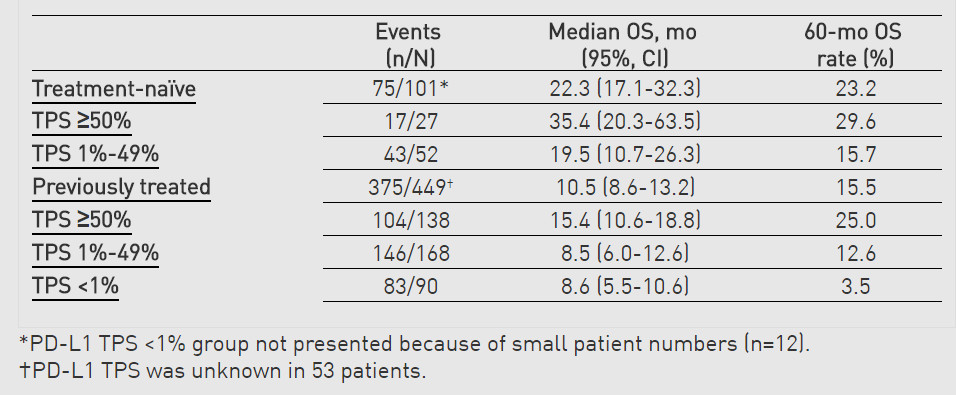Image resolution: width=956 pixels, height=395 pixels.
Task: Select the Previously treated row label
Action: tap(121, 187)
